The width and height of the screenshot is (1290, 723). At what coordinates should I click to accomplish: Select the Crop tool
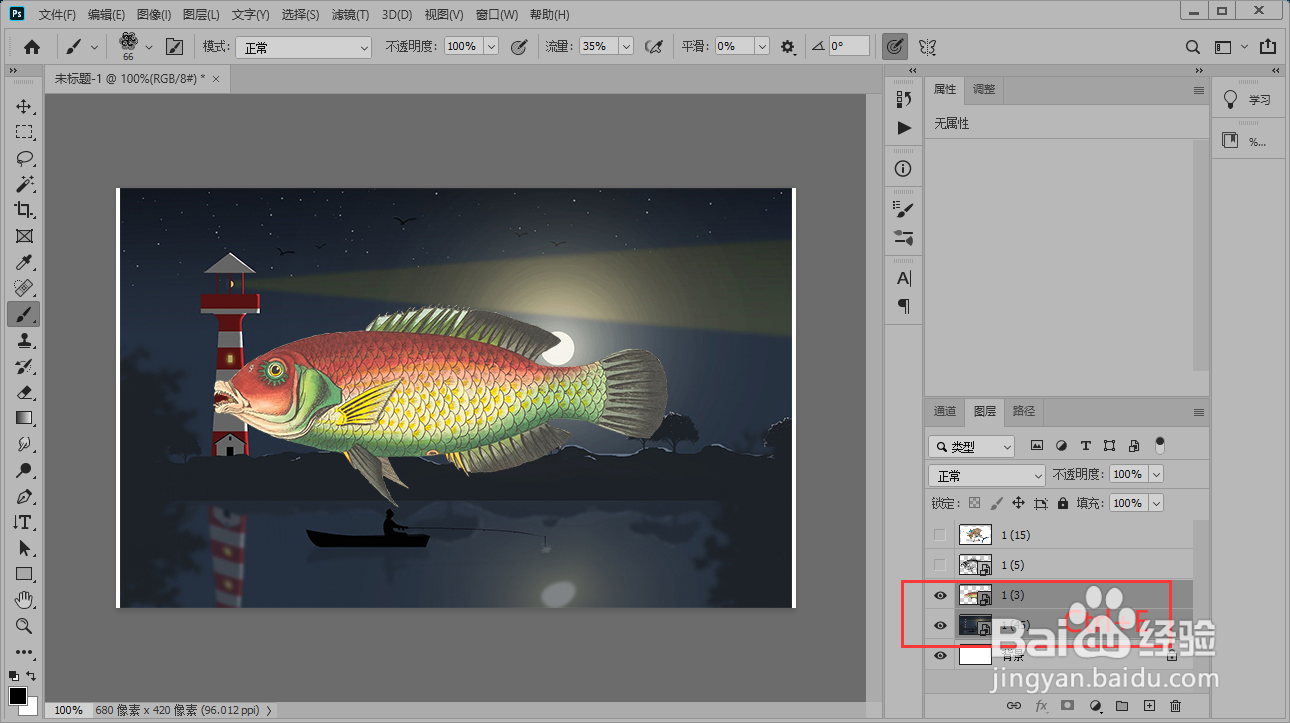coord(24,210)
